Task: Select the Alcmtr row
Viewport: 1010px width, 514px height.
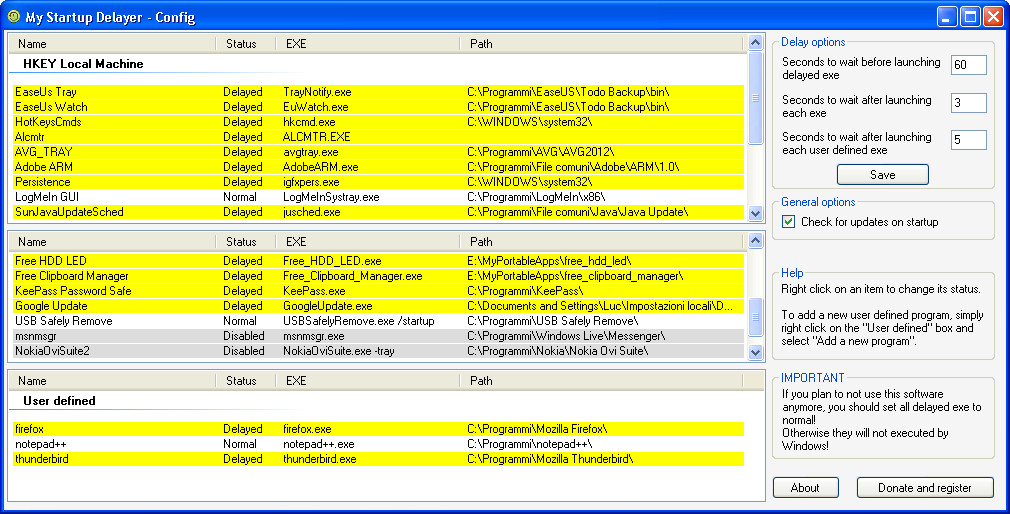Action: click(x=379, y=137)
